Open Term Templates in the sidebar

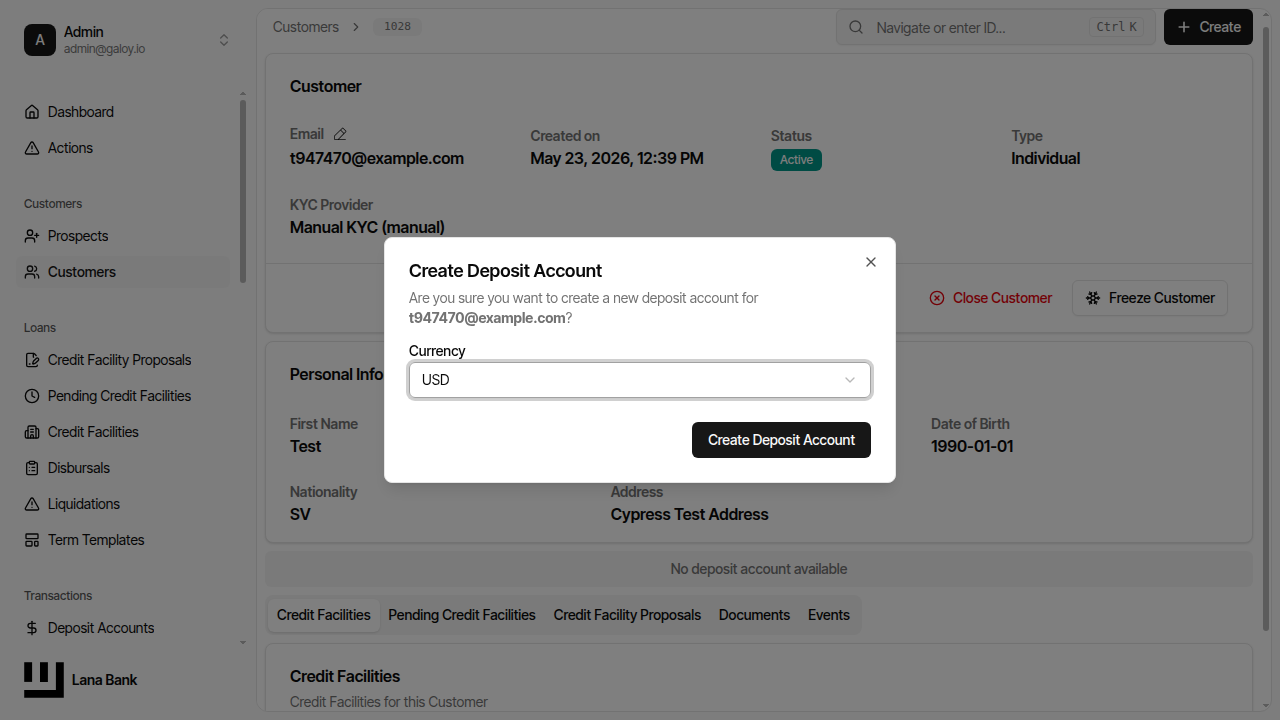[x=124, y=540]
